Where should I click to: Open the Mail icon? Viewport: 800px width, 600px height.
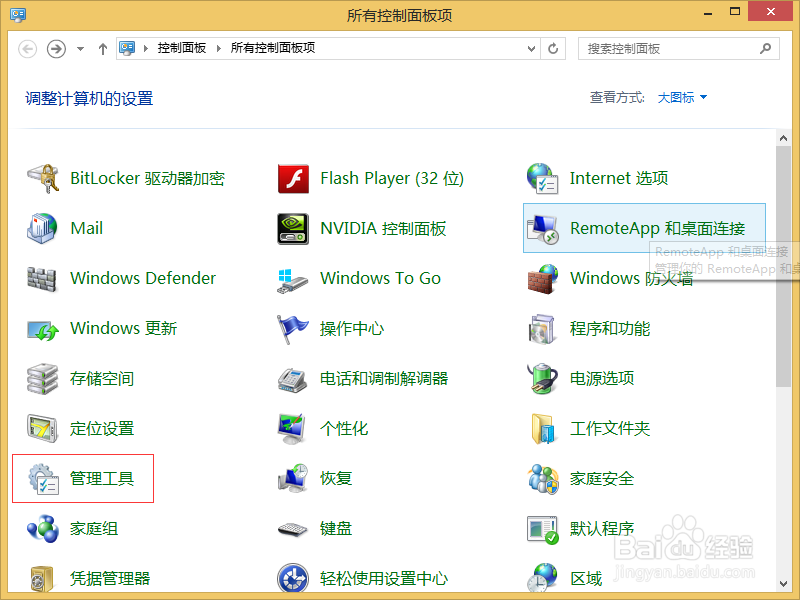pyautogui.click(x=42, y=229)
